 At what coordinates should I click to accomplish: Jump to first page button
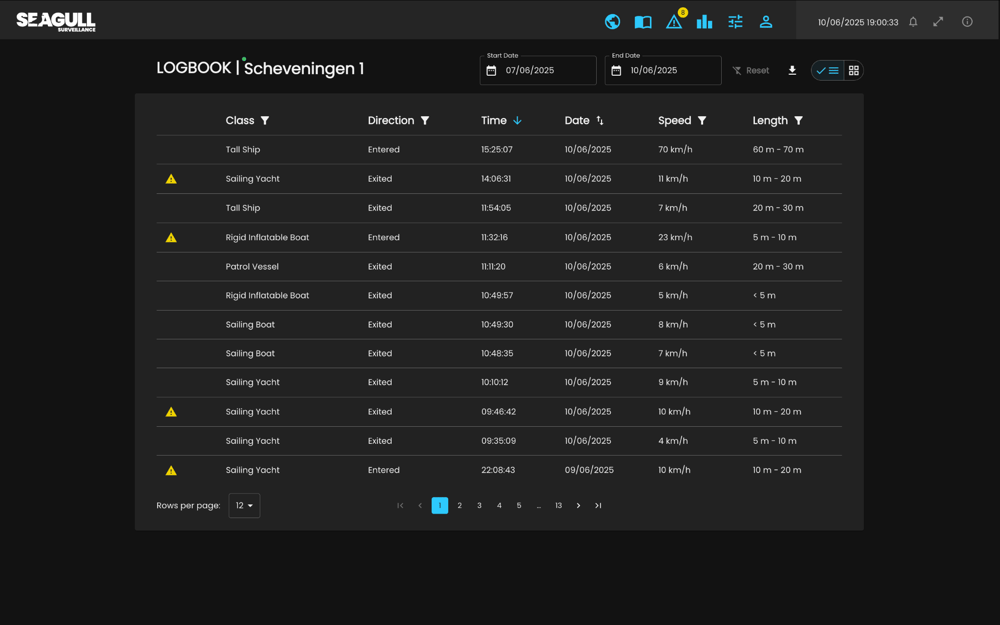pos(400,506)
